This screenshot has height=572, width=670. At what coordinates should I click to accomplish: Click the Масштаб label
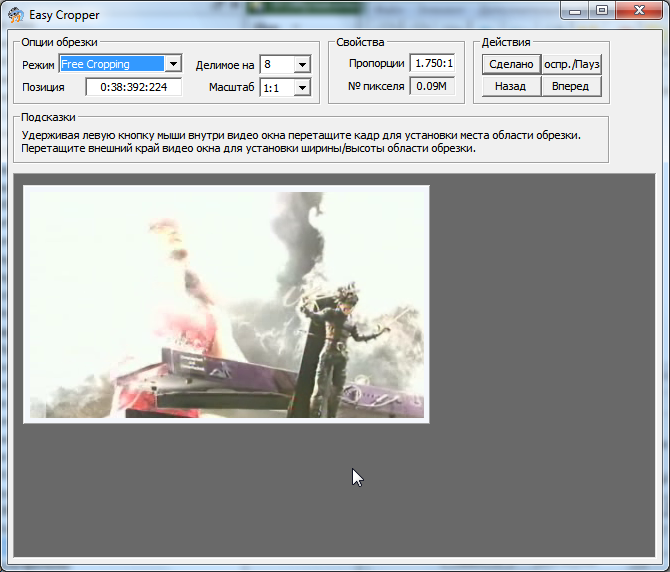(232, 87)
